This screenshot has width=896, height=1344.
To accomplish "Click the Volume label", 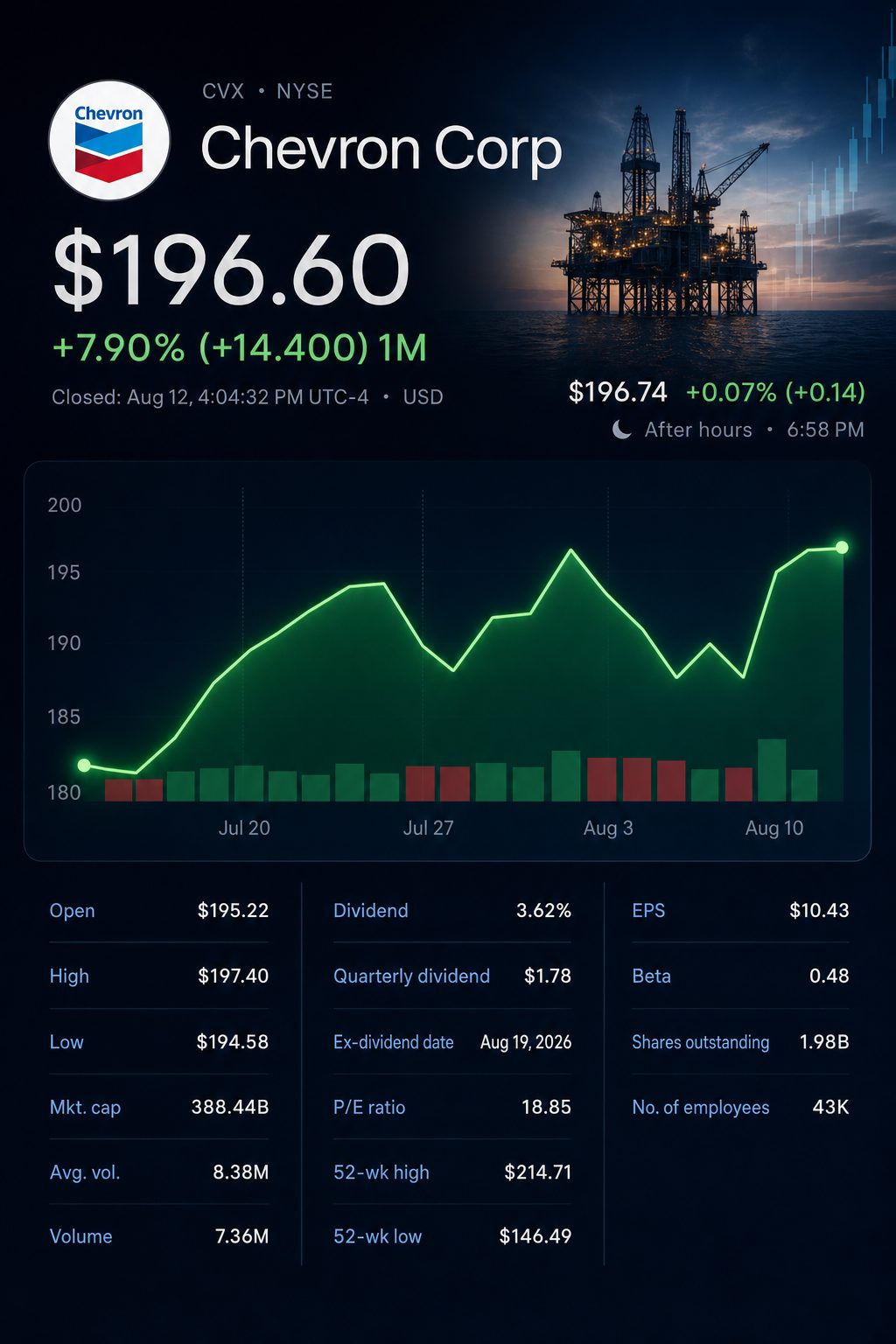I will pos(80,1236).
